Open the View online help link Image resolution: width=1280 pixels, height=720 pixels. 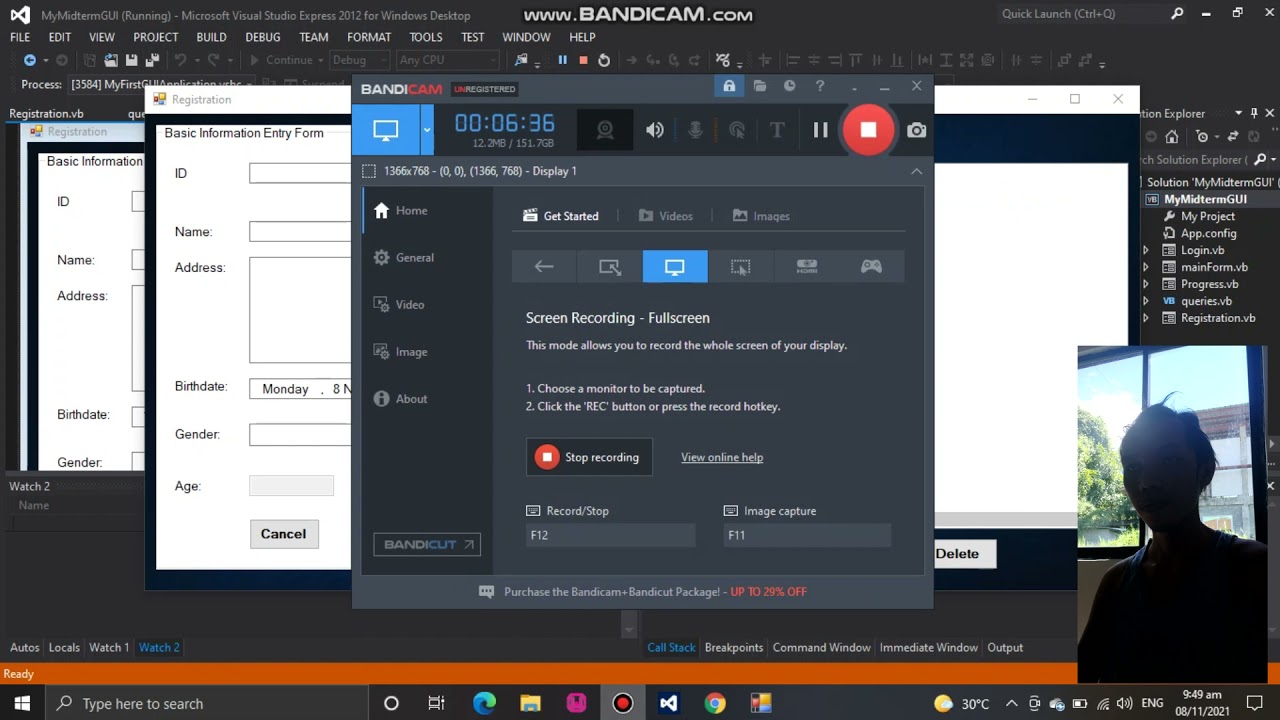[722, 457]
